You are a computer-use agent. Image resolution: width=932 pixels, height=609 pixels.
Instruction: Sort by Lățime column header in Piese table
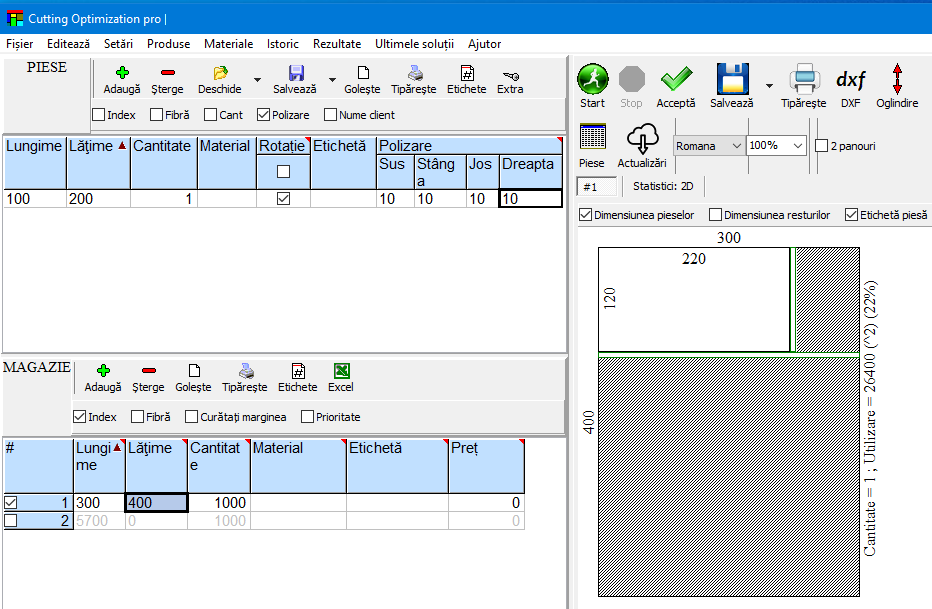tap(97, 146)
